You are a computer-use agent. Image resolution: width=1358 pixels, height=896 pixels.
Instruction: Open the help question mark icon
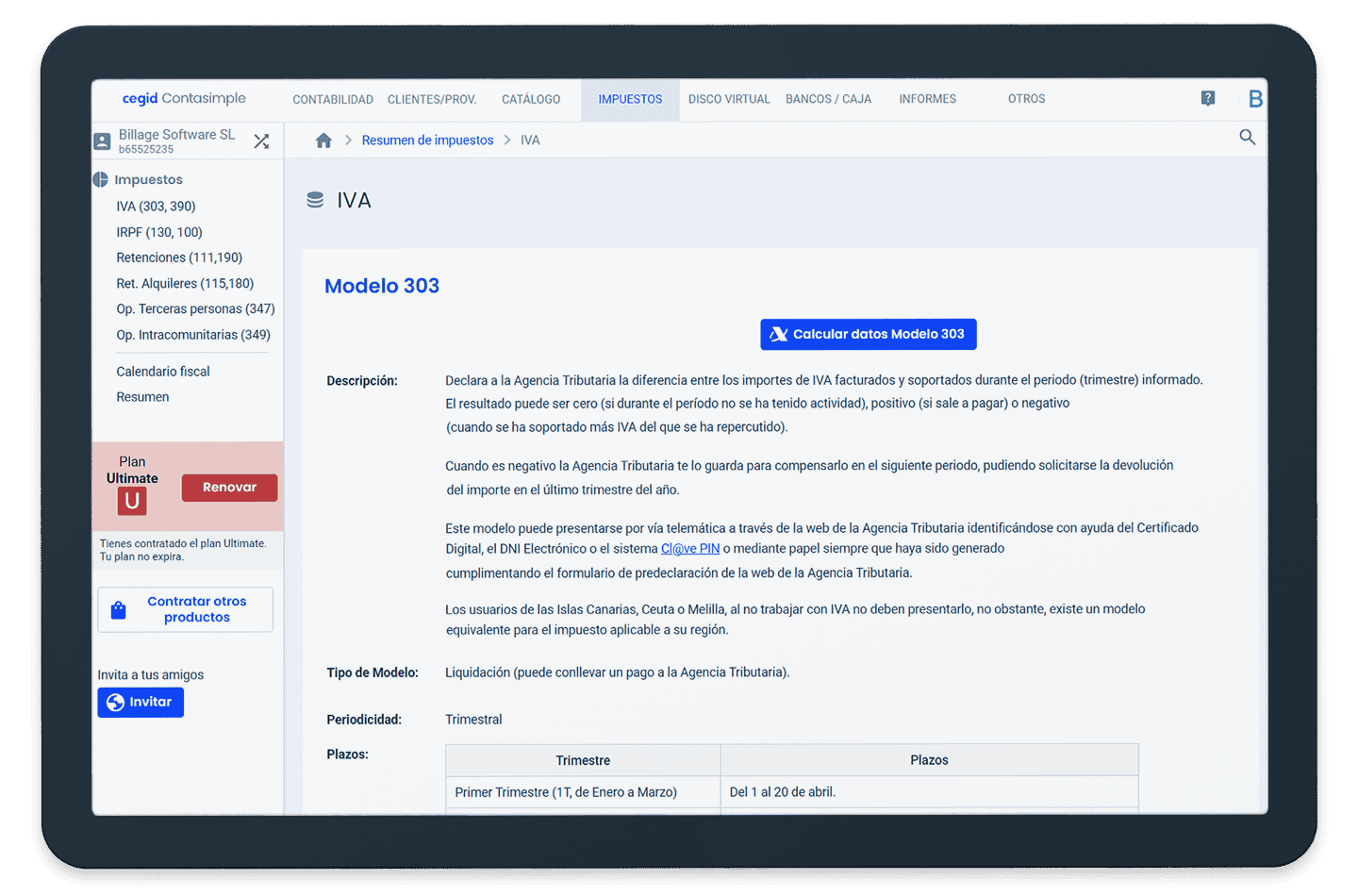click(x=1208, y=99)
